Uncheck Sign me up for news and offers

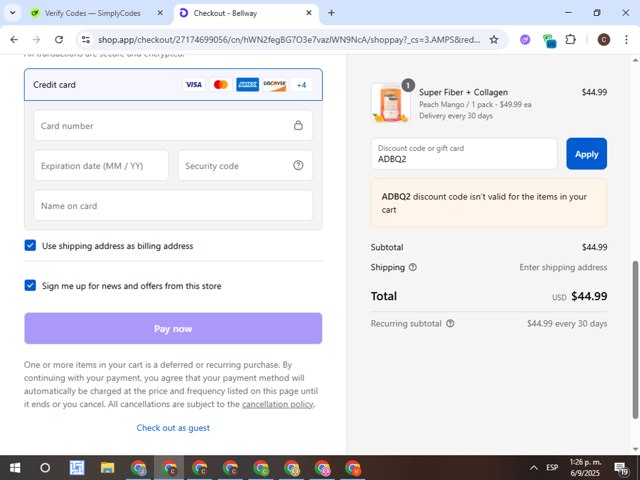tap(30, 285)
